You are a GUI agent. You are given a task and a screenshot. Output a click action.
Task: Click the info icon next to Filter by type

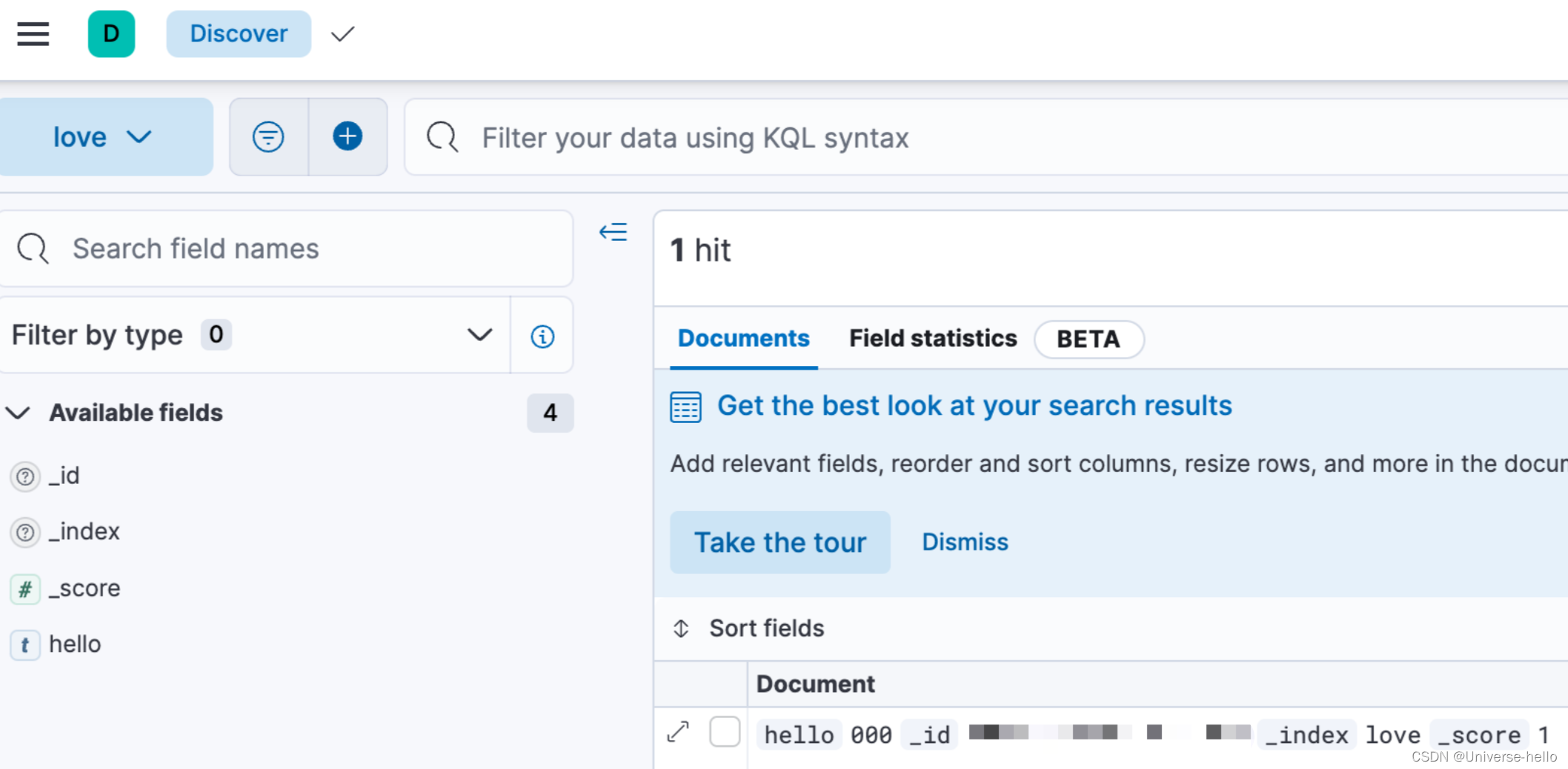click(542, 336)
